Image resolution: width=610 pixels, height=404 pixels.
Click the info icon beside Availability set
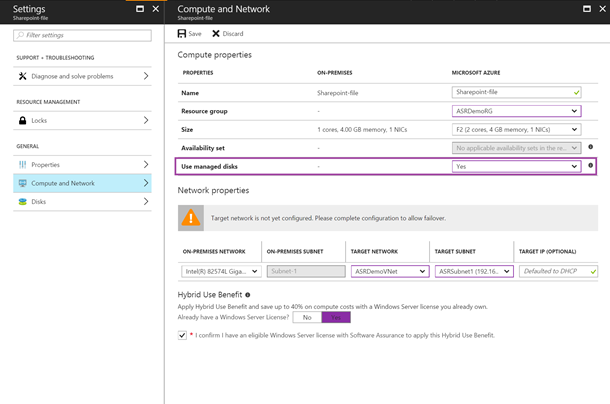tap(591, 147)
